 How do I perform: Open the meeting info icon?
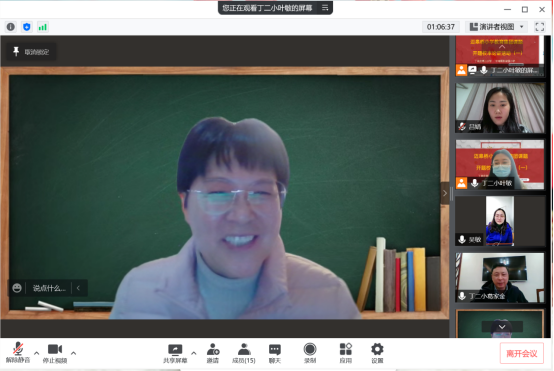coord(11,27)
